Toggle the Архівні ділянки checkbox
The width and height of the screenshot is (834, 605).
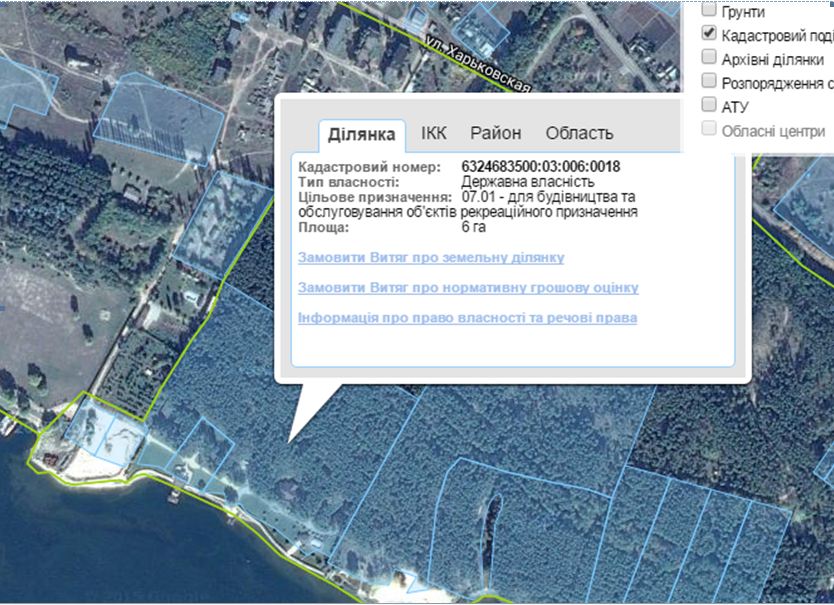click(709, 58)
